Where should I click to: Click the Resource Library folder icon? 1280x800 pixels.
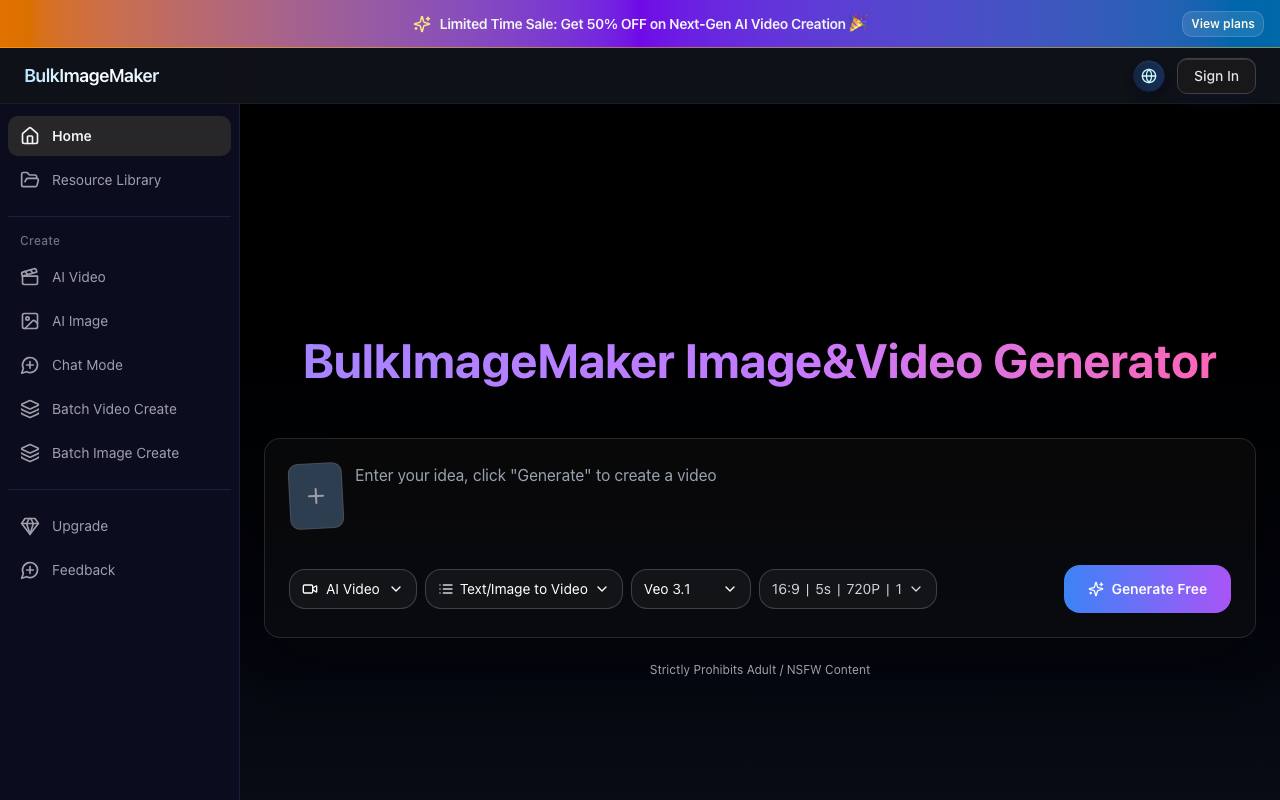30,180
